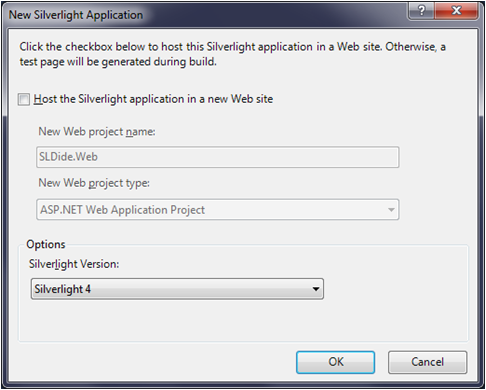Click the instruction text about hosting in Web site
Image resolution: width=486 pixels, height=390 pixels.
pyautogui.click(x=233, y=54)
